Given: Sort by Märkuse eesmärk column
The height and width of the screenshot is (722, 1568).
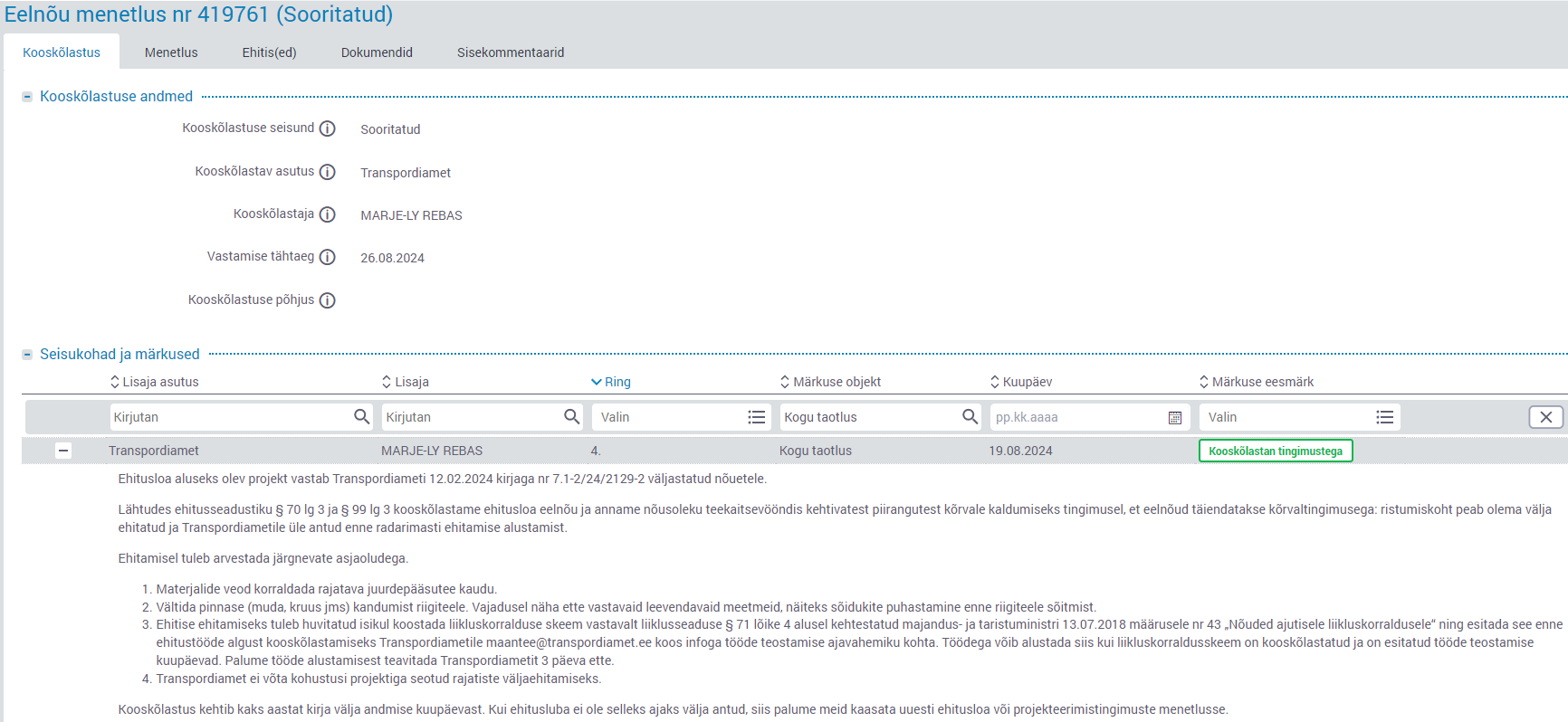Looking at the screenshot, I should 1257,382.
